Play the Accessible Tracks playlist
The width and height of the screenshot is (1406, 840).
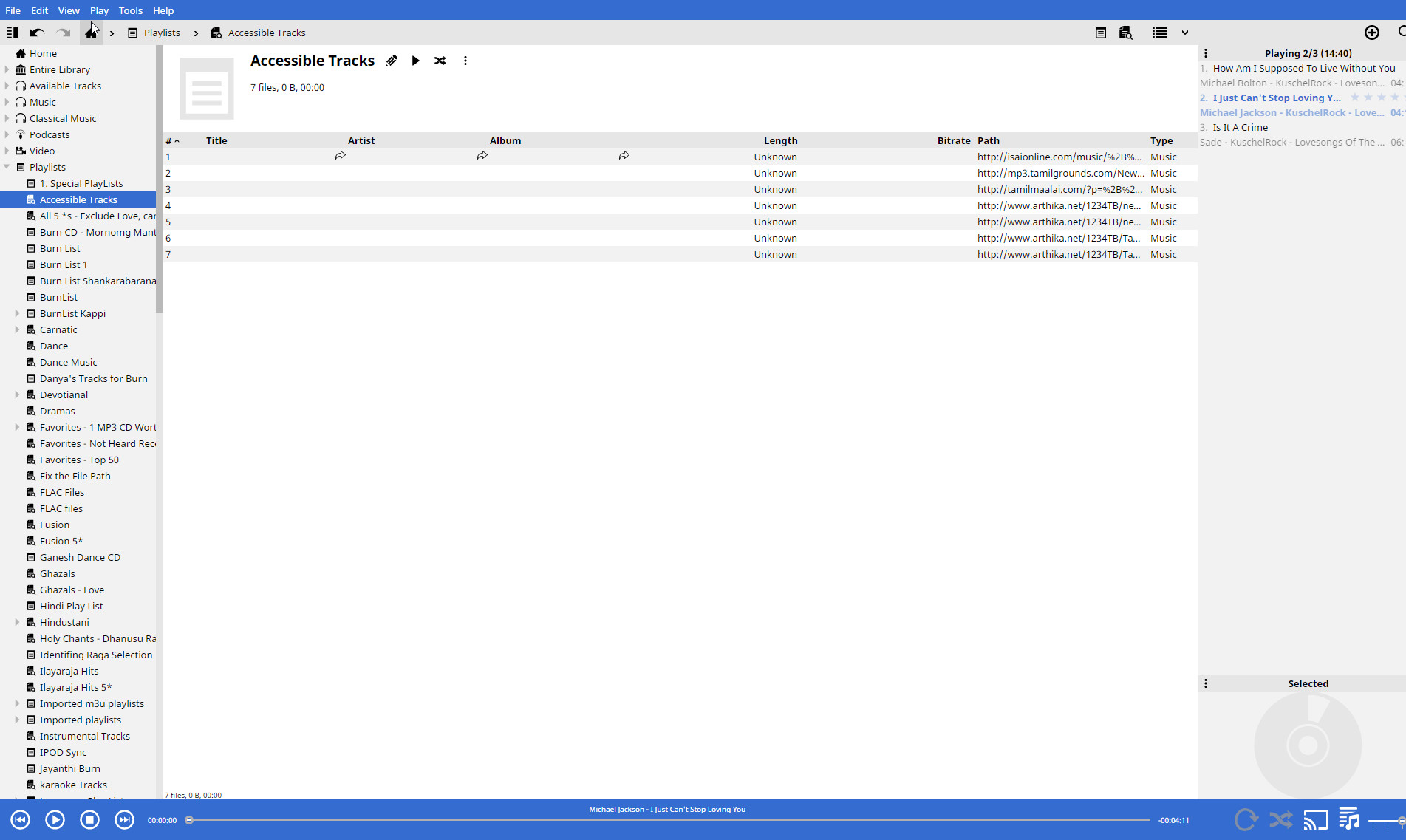pos(416,61)
